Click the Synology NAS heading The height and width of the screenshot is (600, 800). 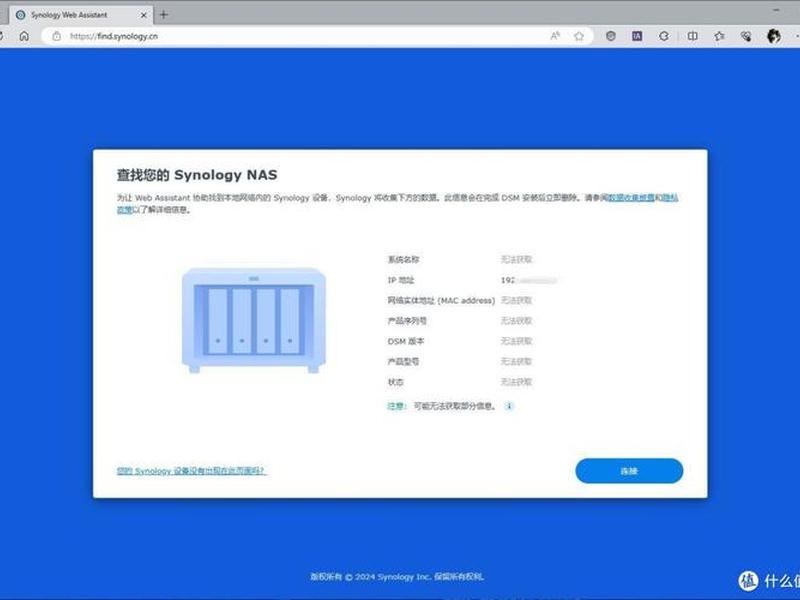tap(197, 175)
